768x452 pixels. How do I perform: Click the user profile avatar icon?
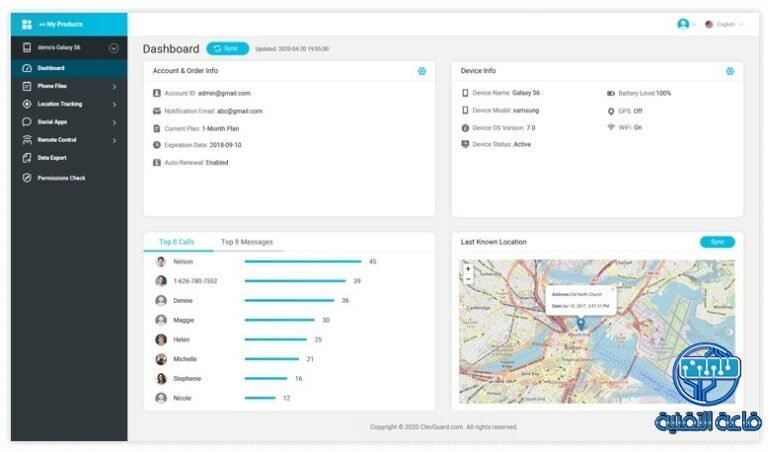(683, 24)
